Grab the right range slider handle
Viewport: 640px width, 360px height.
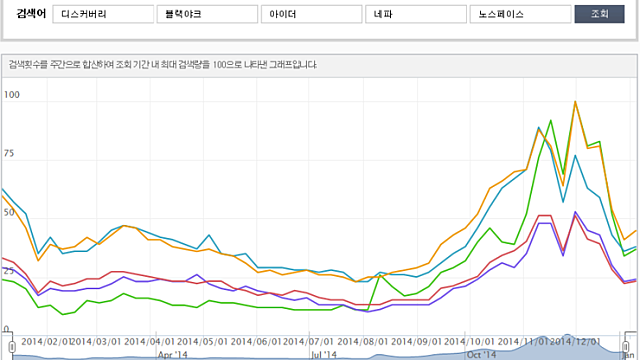pos(626,347)
